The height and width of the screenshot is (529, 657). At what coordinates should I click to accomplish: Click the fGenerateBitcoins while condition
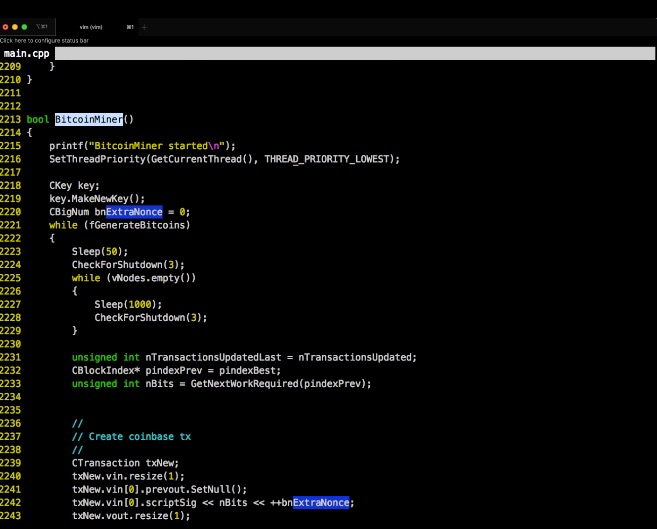click(137, 225)
